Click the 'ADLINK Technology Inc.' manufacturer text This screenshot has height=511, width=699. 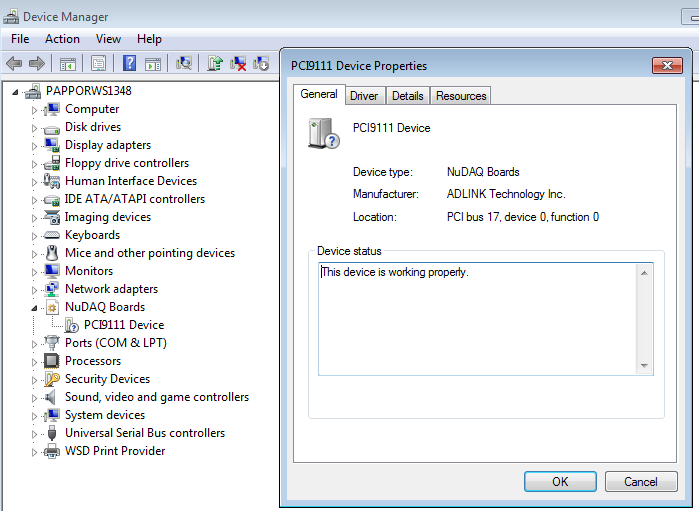point(506,194)
